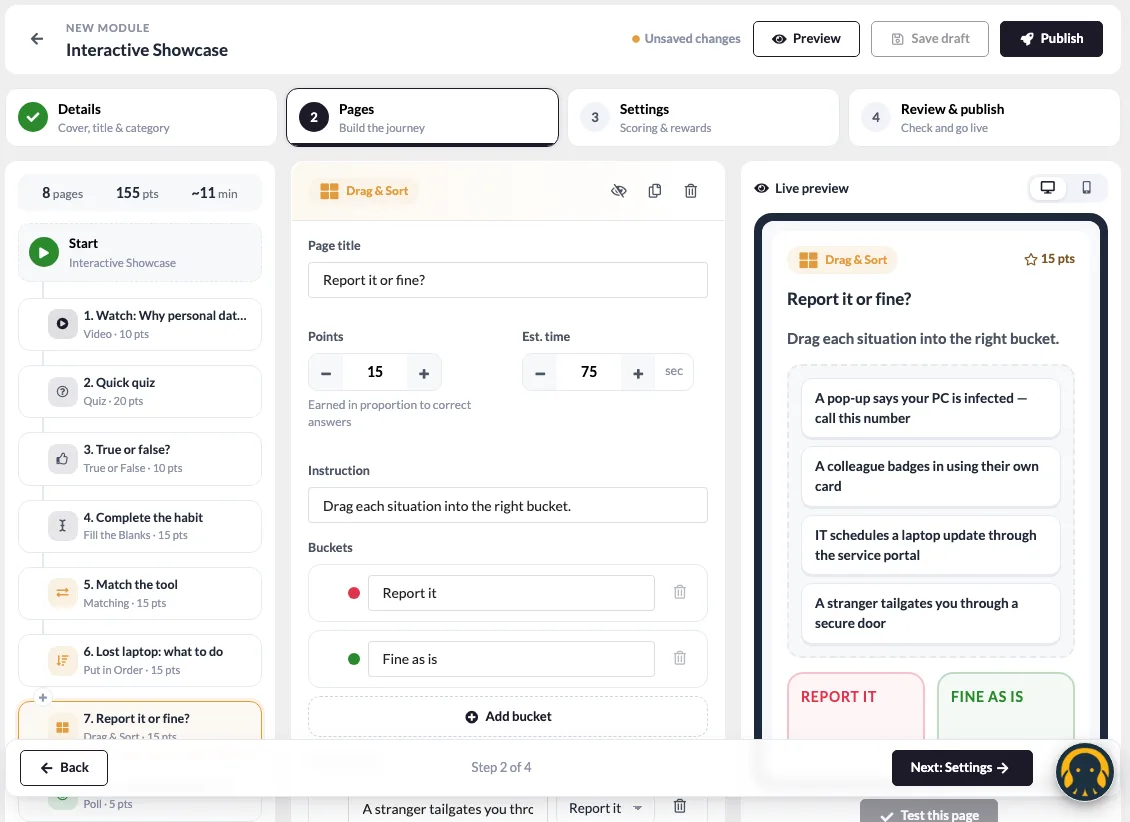Click the Back button in the footer
This screenshot has height=822, width=1130.
coord(64,768)
